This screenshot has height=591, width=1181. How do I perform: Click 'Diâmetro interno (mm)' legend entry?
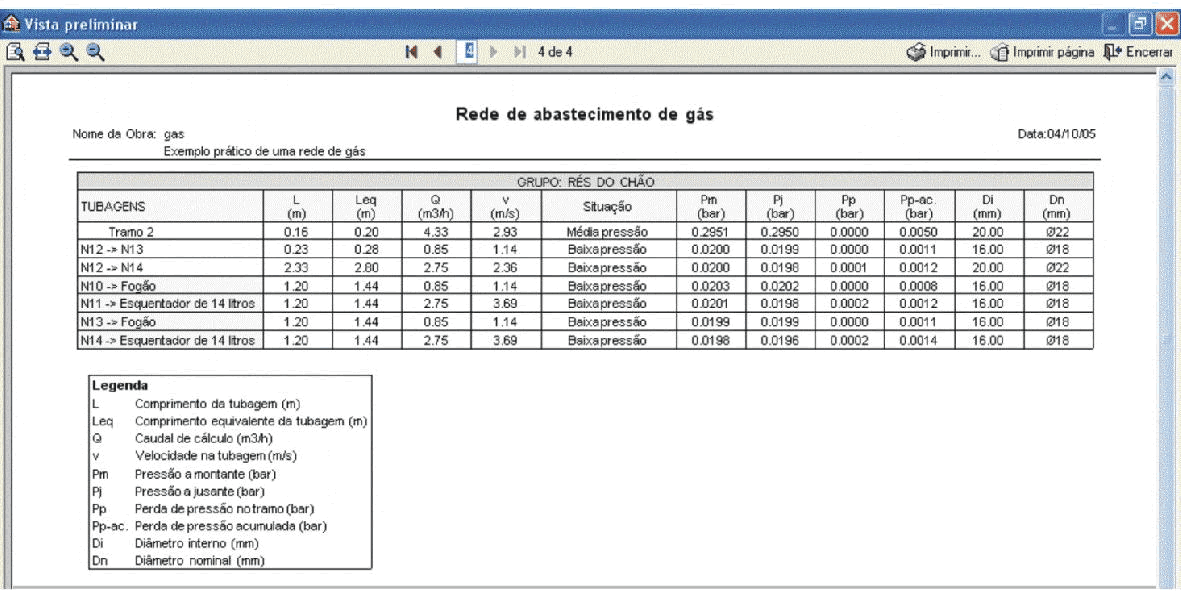click(197, 543)
